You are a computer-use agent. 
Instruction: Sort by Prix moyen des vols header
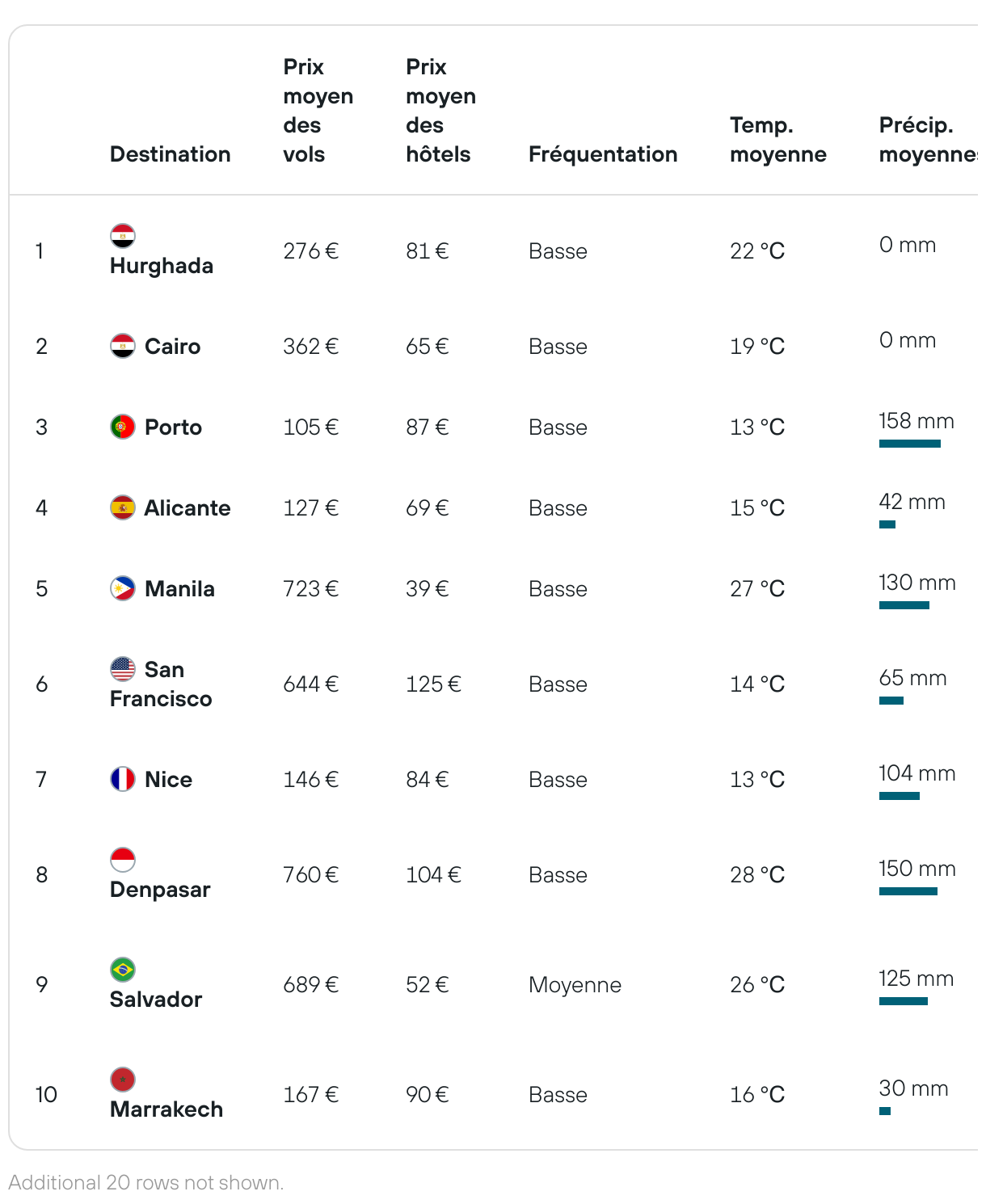click(318, 111)
